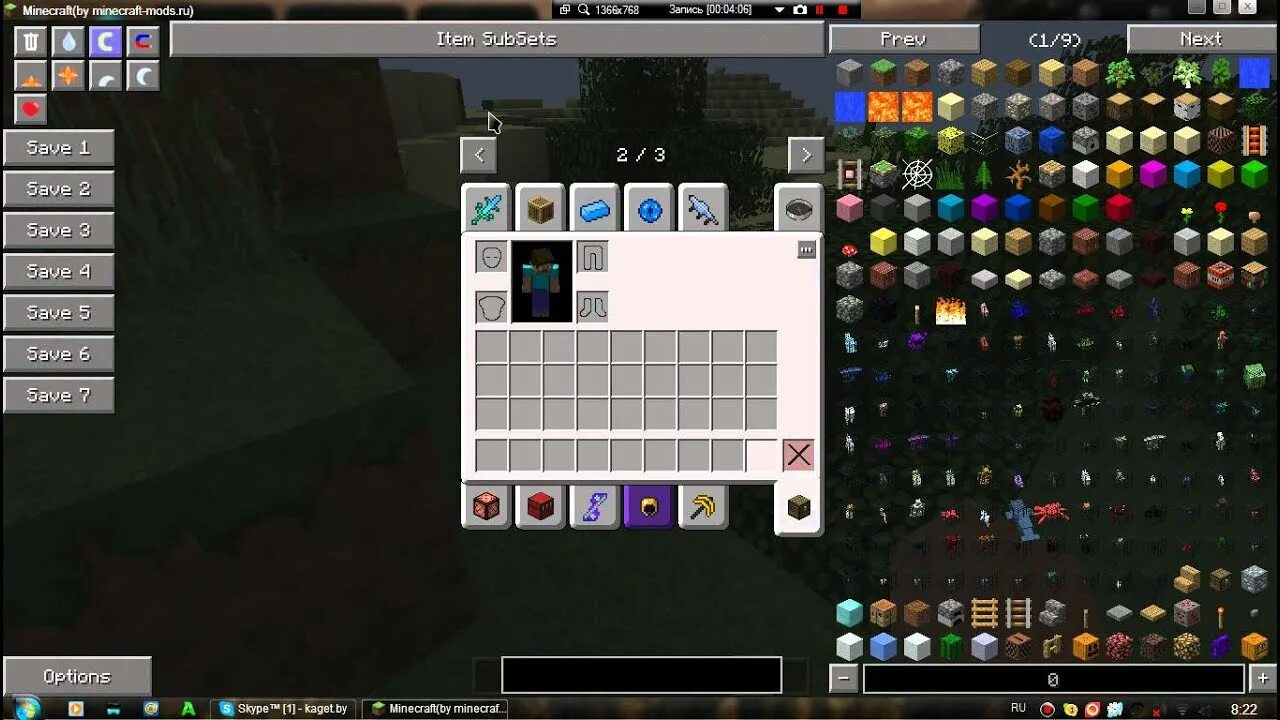Screen dimensions: 1280x720
Task: Open the golden pickaxe creative tab
Action: [703, 505]
